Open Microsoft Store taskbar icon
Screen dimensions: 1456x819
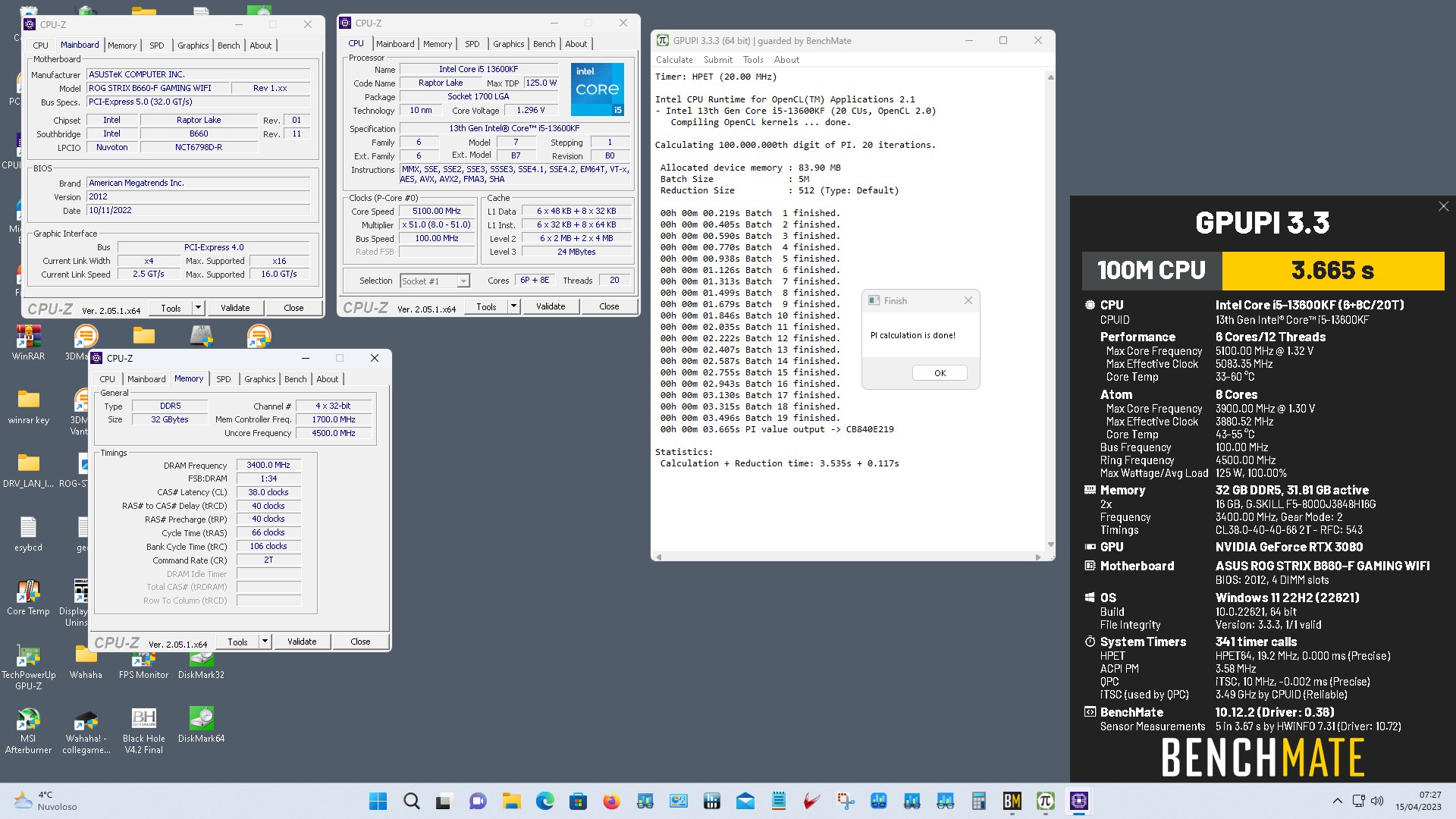(x=578, y=801)
